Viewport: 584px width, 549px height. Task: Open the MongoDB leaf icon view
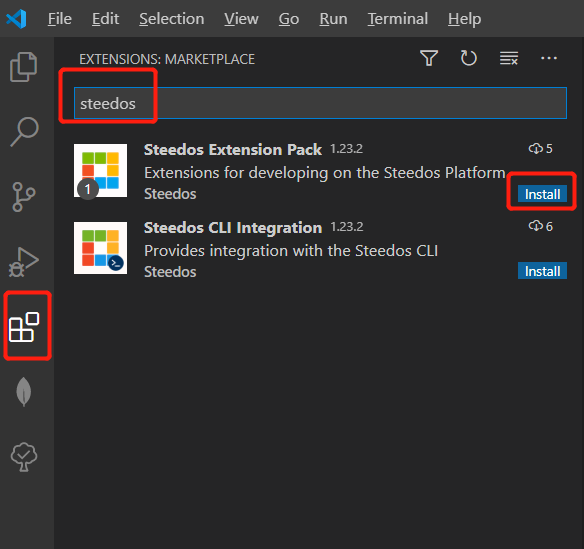click(24, 391)
